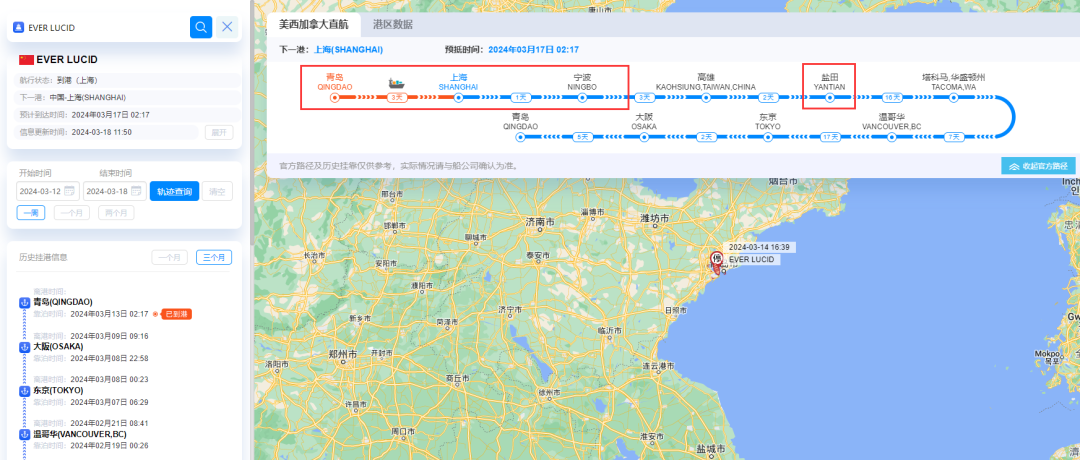This screenshot has width=1080, height=460.
Task: Click the 大阪(OSAKA) history entry
Action: point(58,346)
